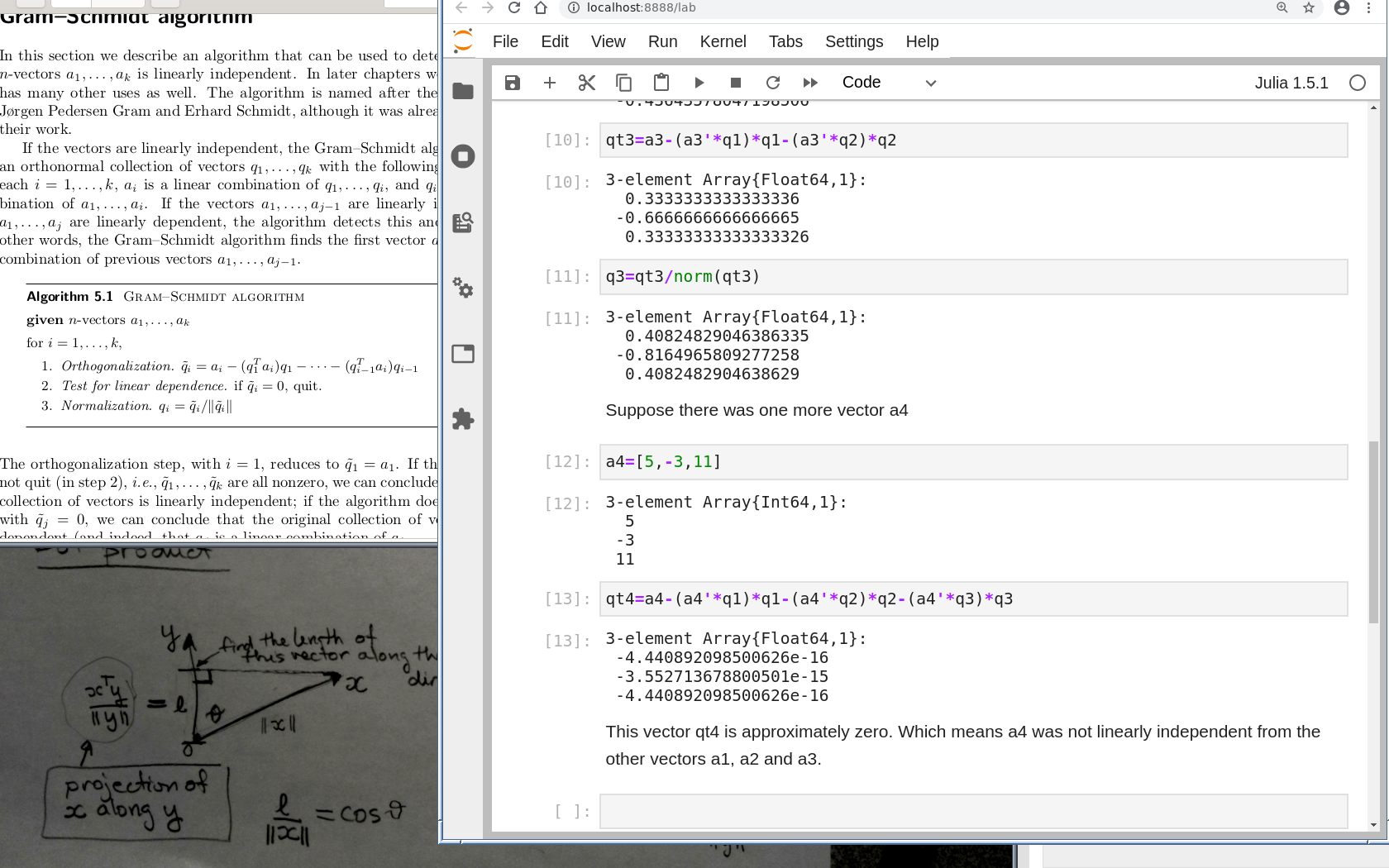
Task: Click the empty code cell at bottom
Action: click(973, 812)
